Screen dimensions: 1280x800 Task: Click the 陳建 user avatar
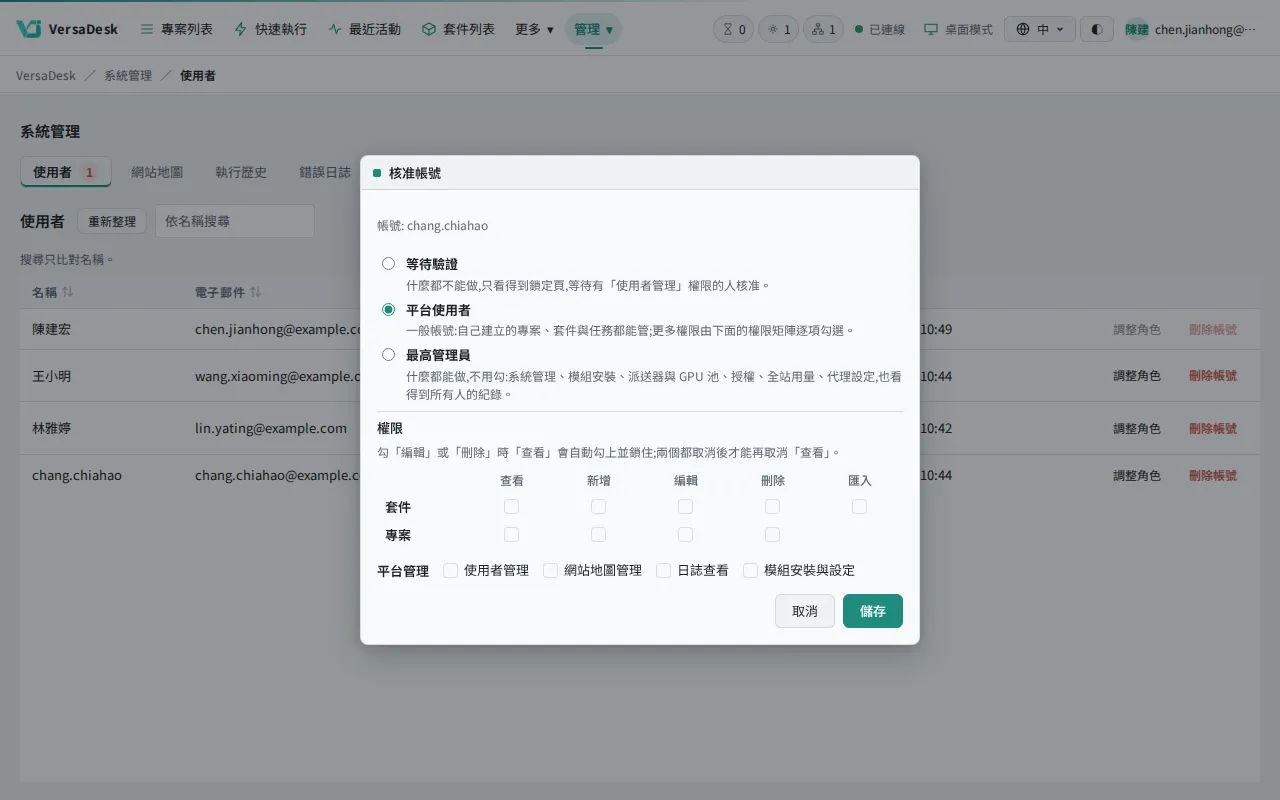click(1136, 29)
